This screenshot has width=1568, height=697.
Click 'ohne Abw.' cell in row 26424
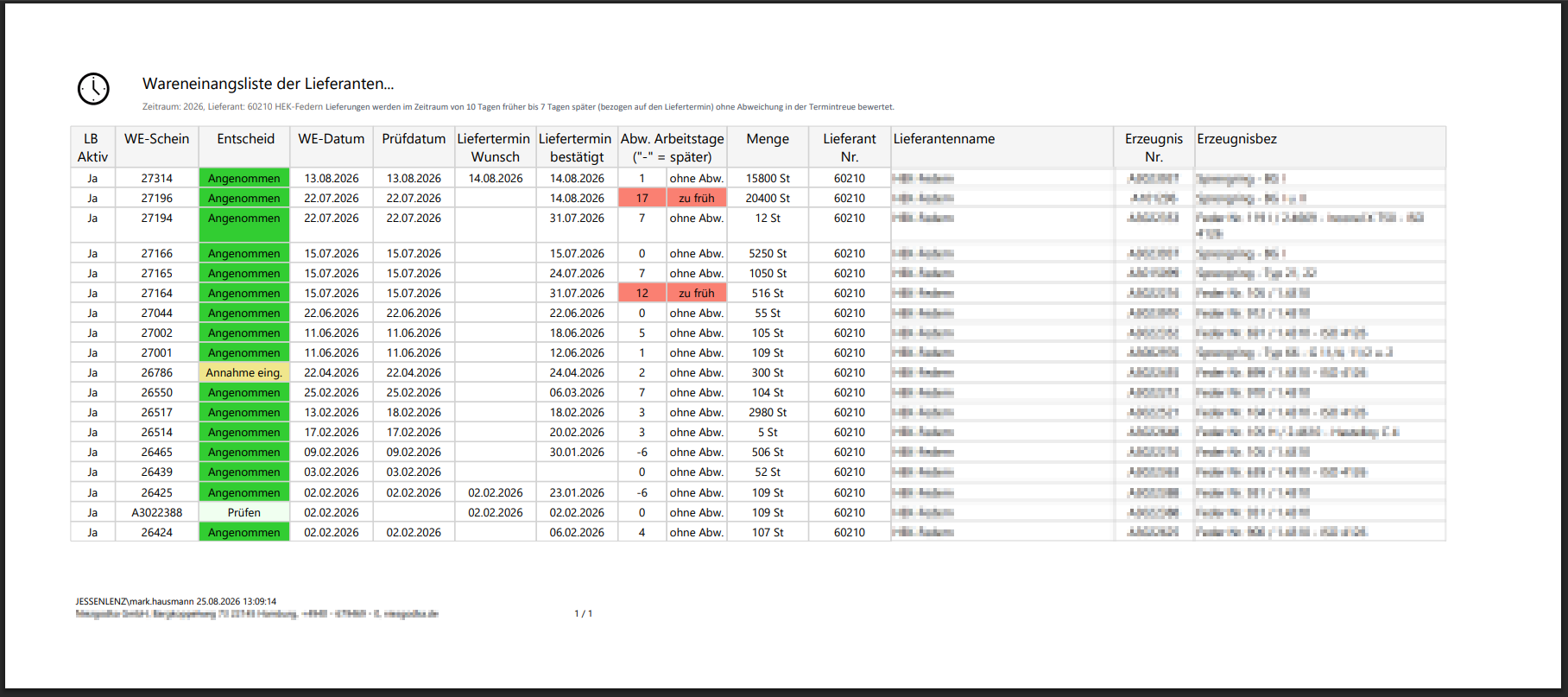(697, 532)
